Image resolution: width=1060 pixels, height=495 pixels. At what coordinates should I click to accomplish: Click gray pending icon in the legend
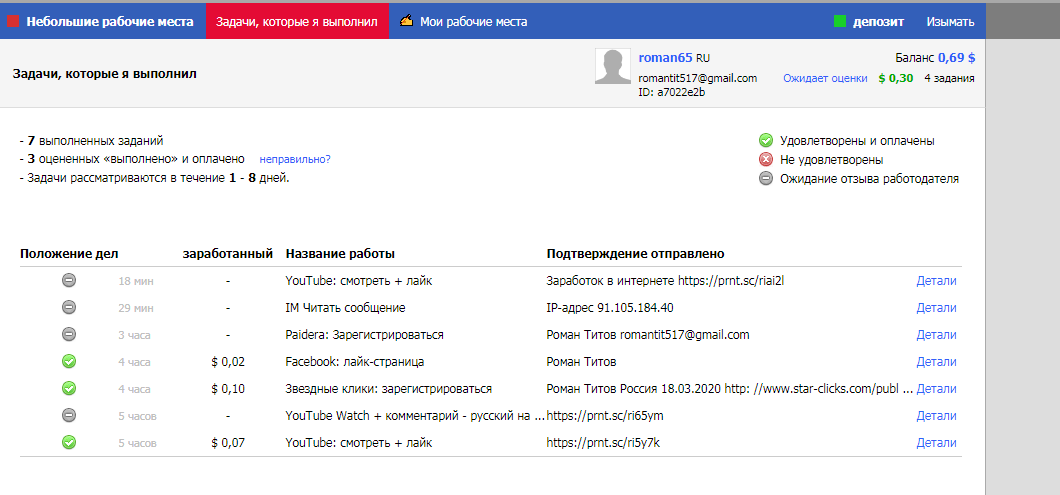[765, 179]
